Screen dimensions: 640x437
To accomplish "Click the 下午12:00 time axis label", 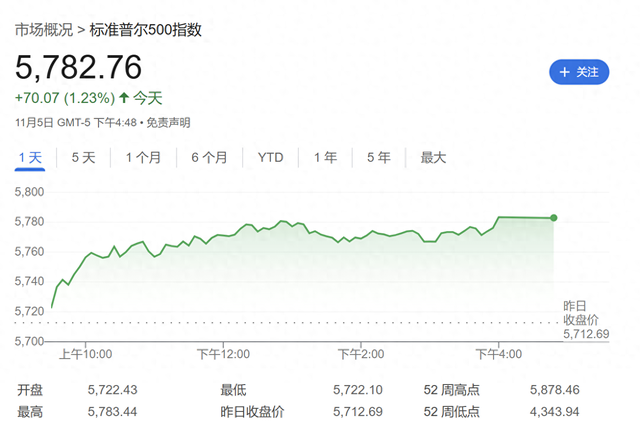I will pos(222,353).
